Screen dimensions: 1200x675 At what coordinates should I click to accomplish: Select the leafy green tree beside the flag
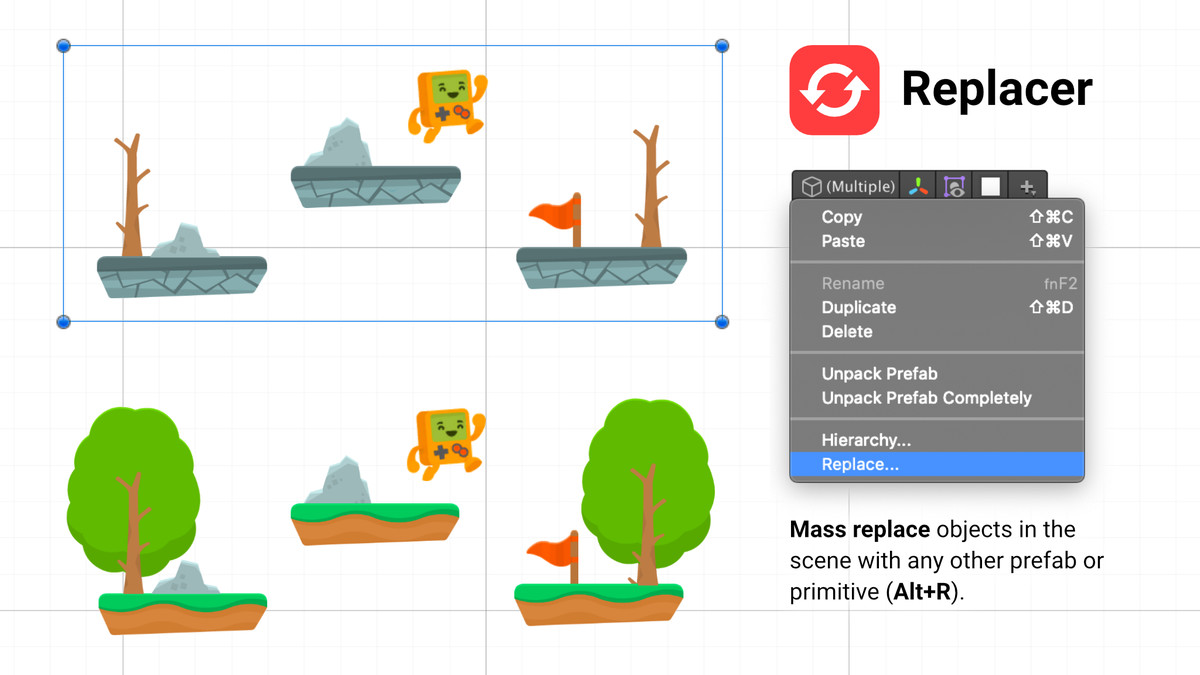click(x=648, y=492)
